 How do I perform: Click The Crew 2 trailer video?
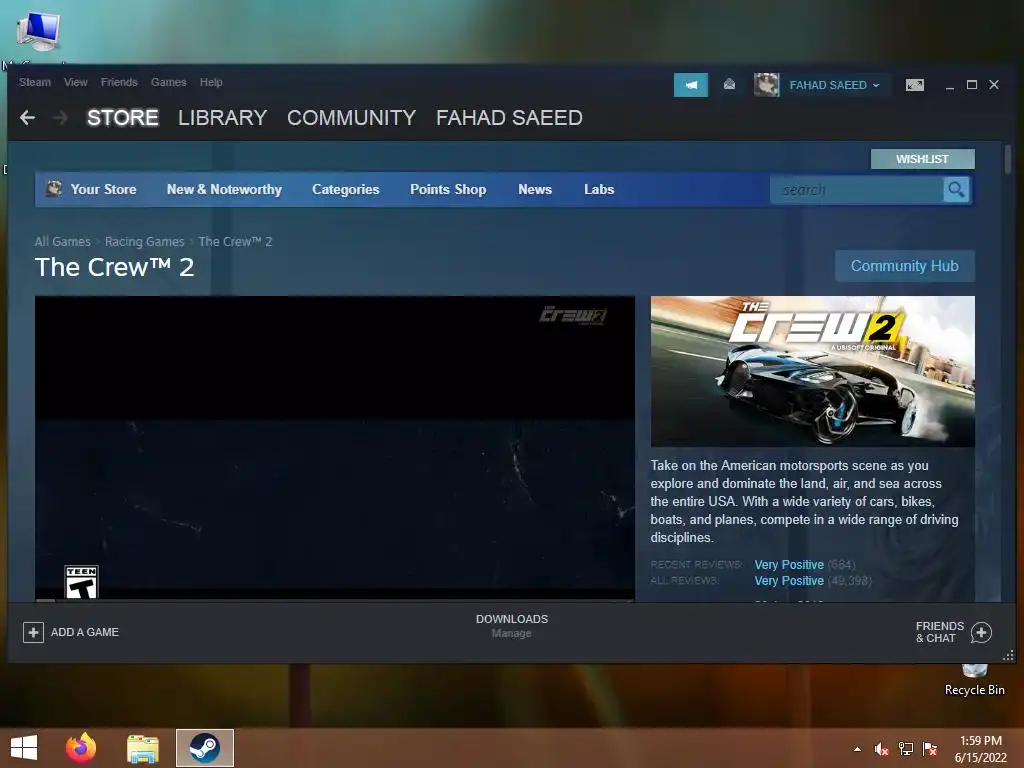tap(335, 448)
